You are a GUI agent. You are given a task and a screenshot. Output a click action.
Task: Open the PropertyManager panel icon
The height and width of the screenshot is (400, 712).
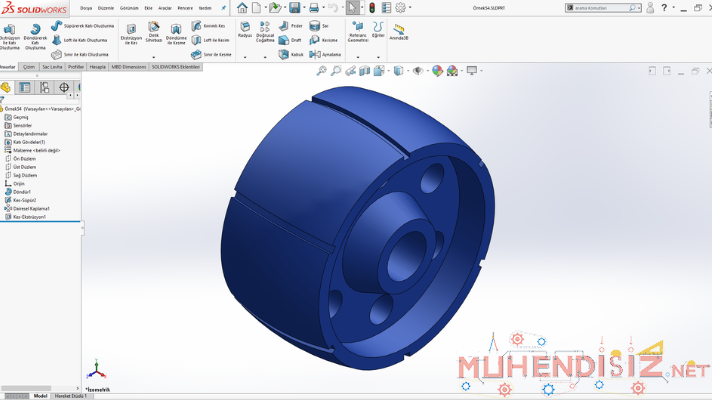coord(25,88)
